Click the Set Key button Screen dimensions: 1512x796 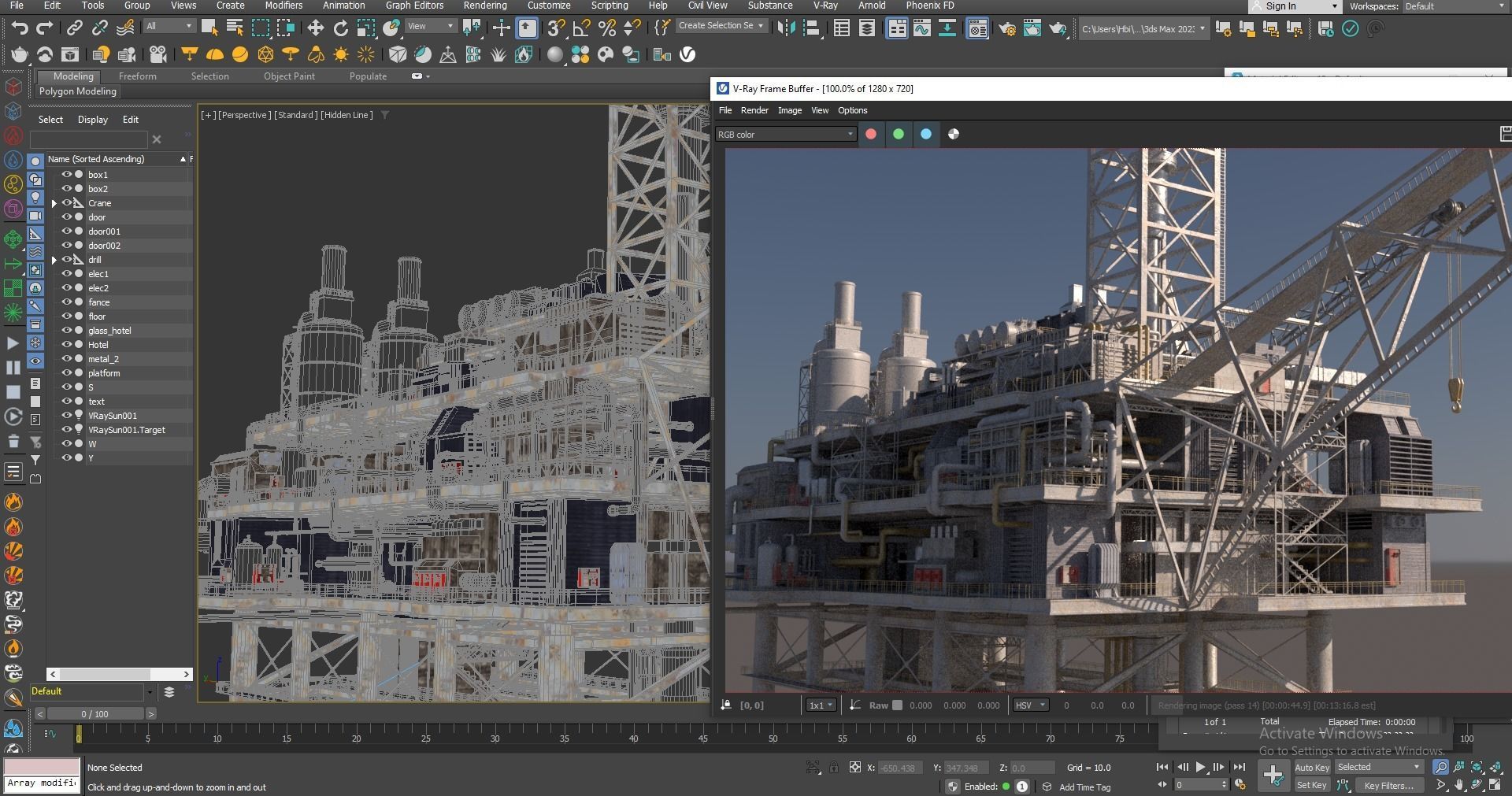point(1312,785)
